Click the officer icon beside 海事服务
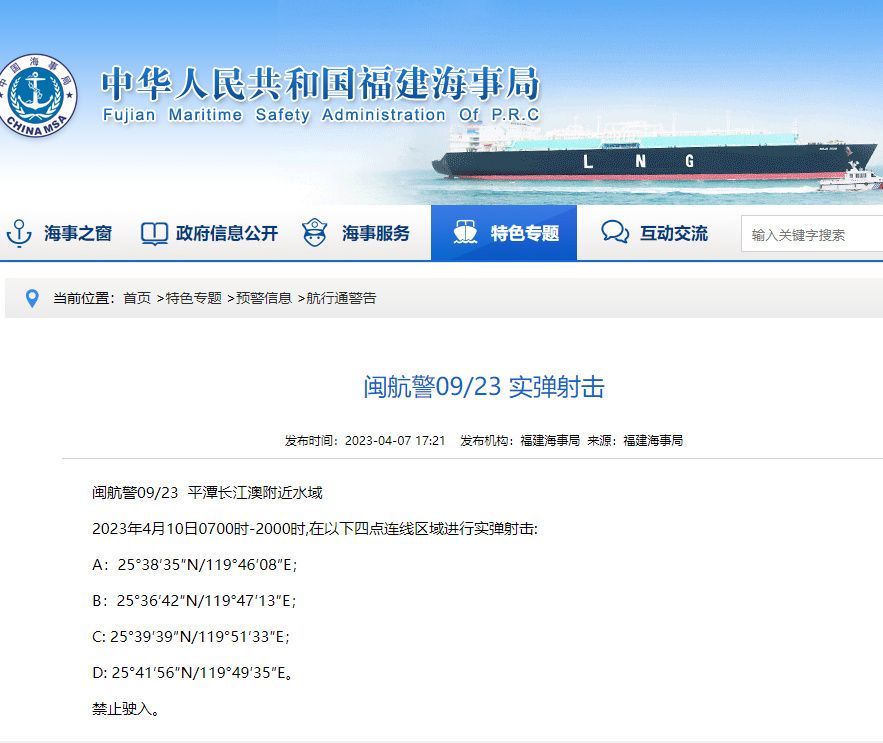 pos(314,233)
